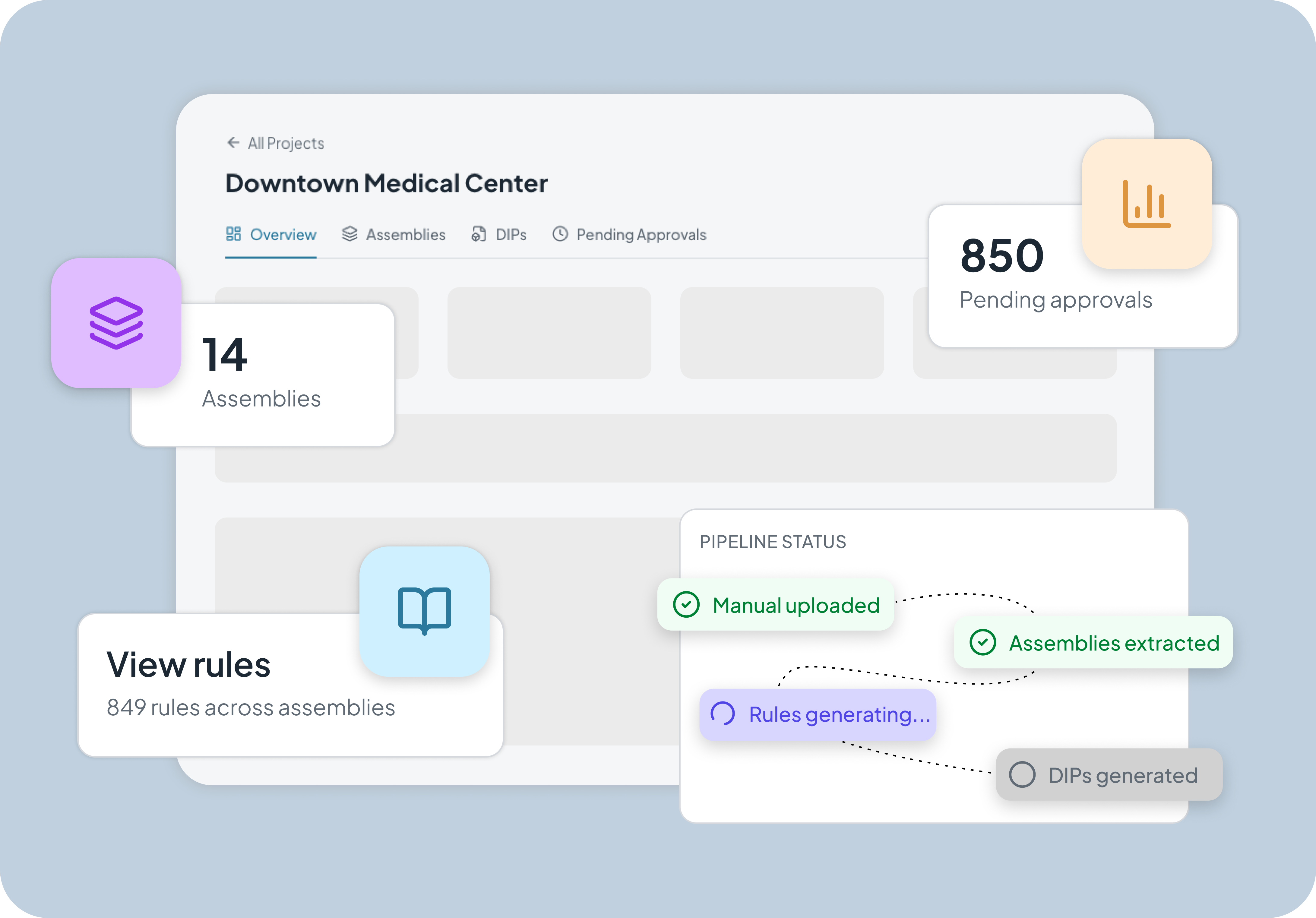Click the blue open book icon tile
Image resolution: width=1316 pixels, height=918 pixels.
click(x=424, y=611)
